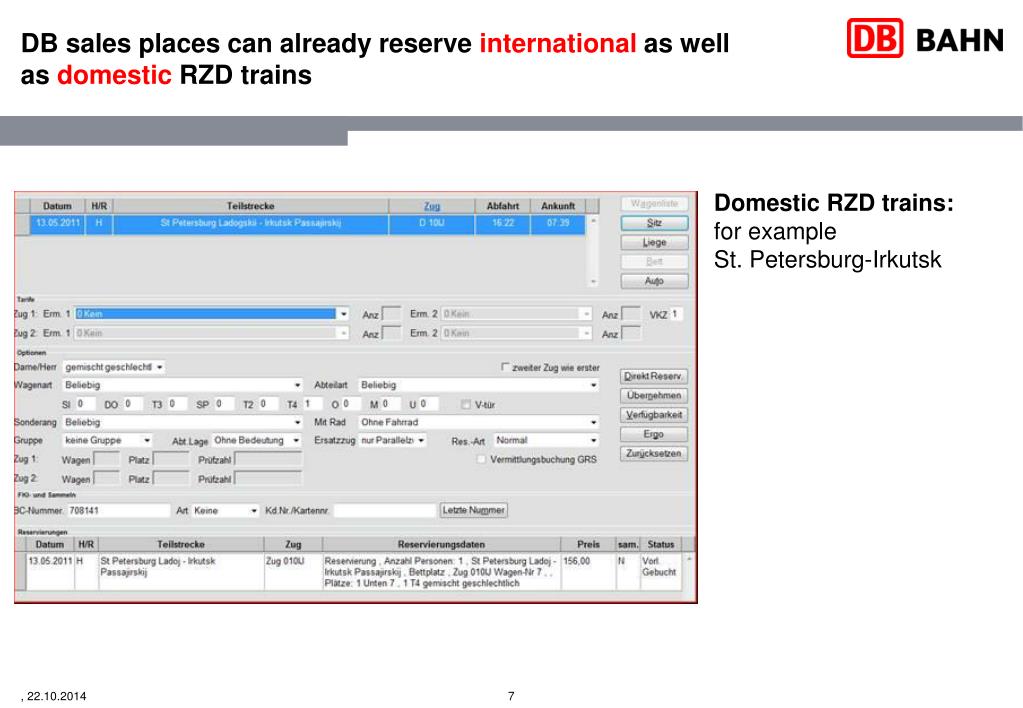Click the SI count field

(86, 405)
